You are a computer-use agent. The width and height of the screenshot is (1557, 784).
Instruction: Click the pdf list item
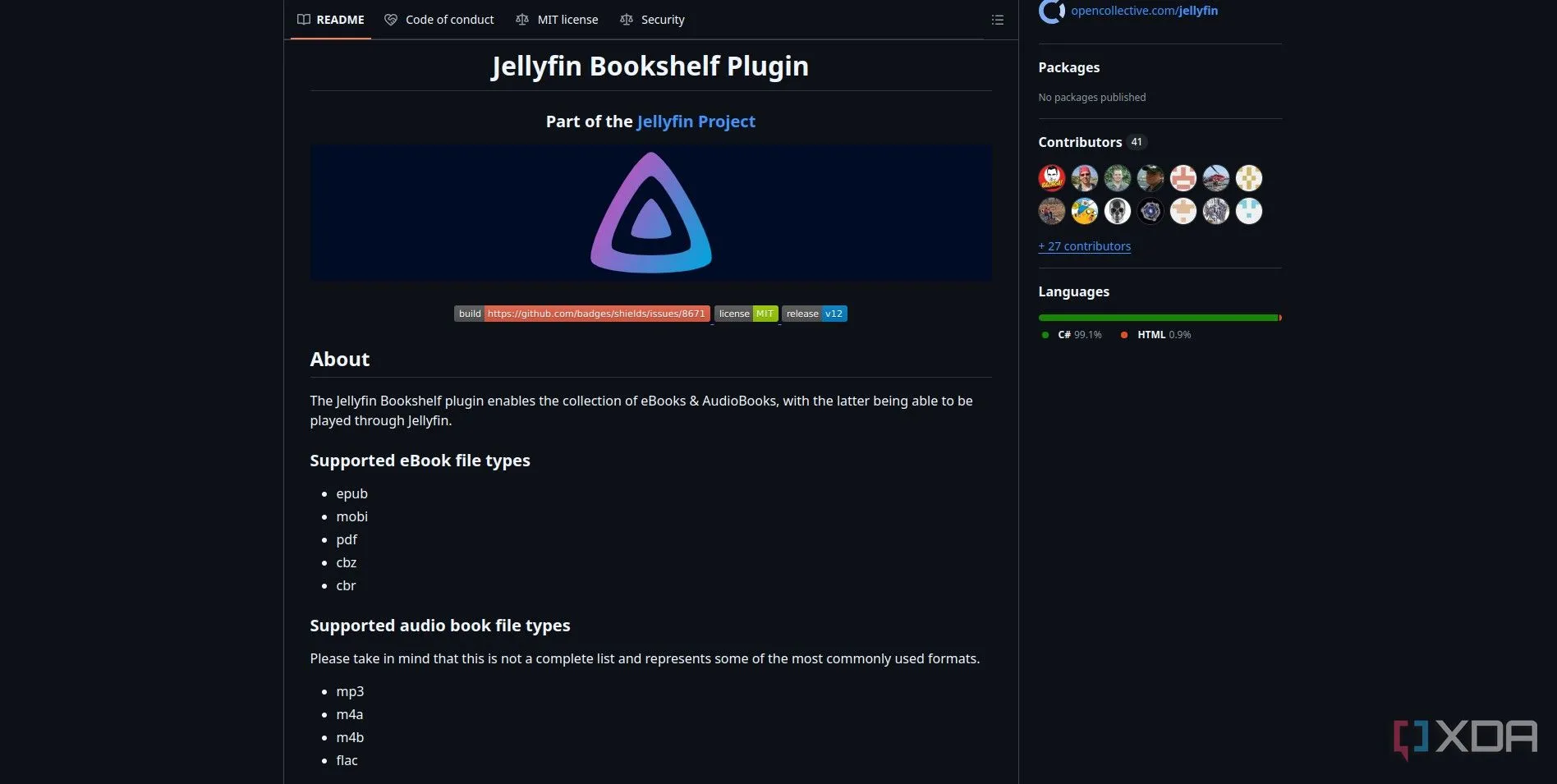pyautogui.click(x=347, y=539)
